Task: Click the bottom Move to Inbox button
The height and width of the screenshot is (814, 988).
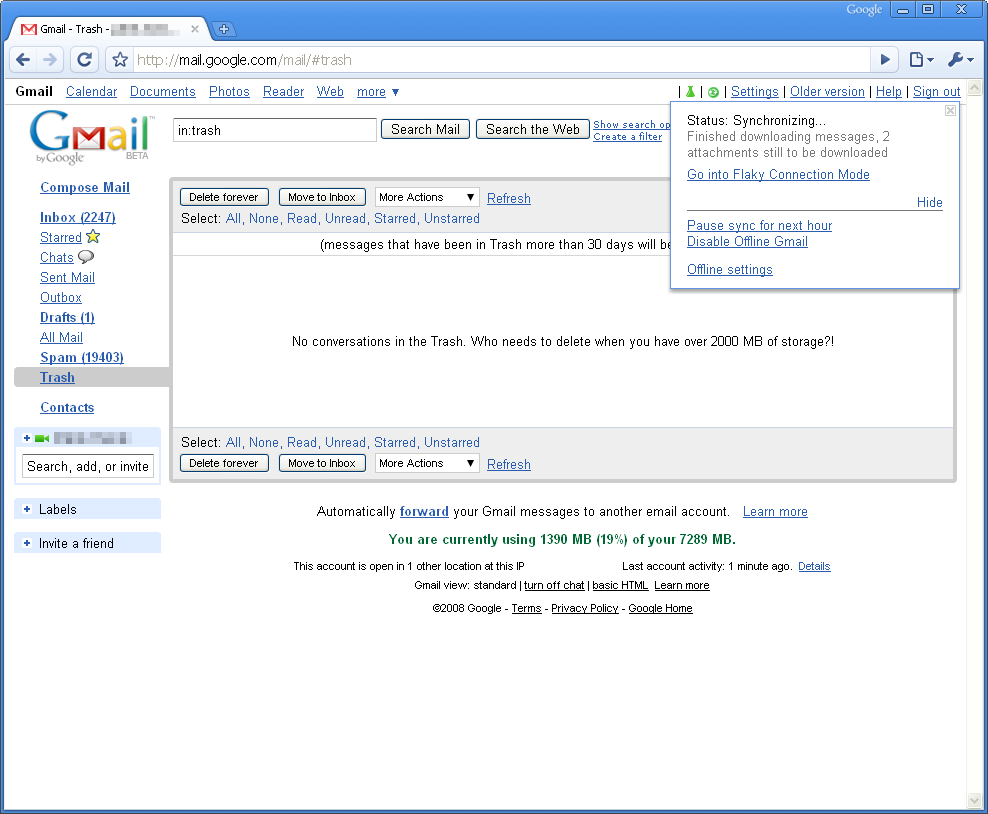Action: tap(322, 463)
